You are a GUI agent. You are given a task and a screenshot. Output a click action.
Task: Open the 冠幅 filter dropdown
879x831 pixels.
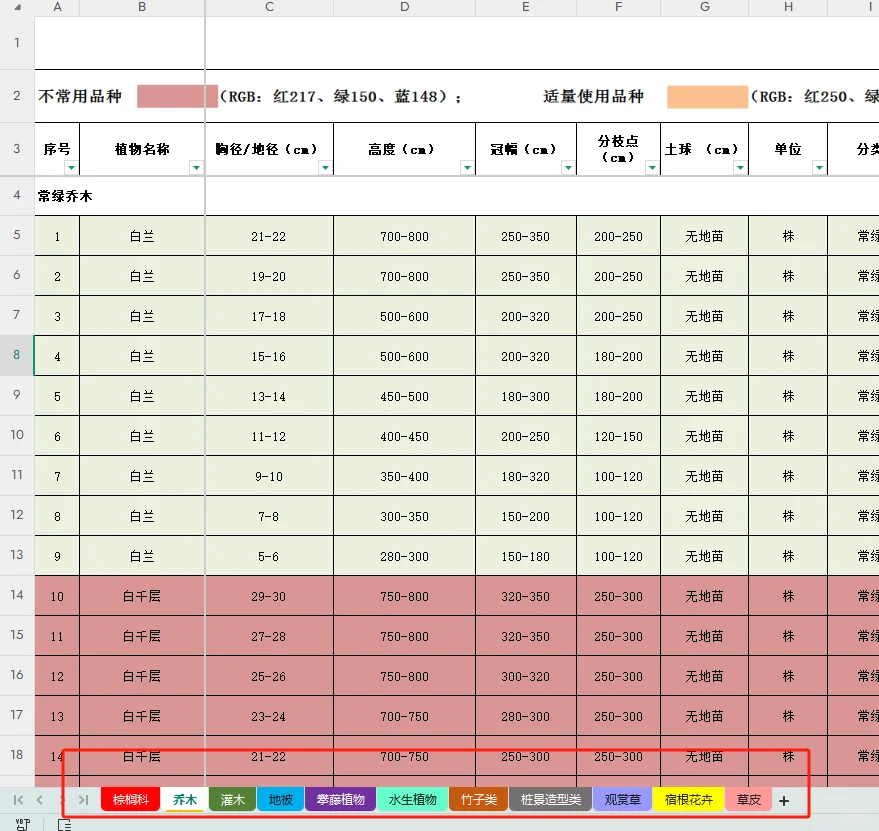568,167
